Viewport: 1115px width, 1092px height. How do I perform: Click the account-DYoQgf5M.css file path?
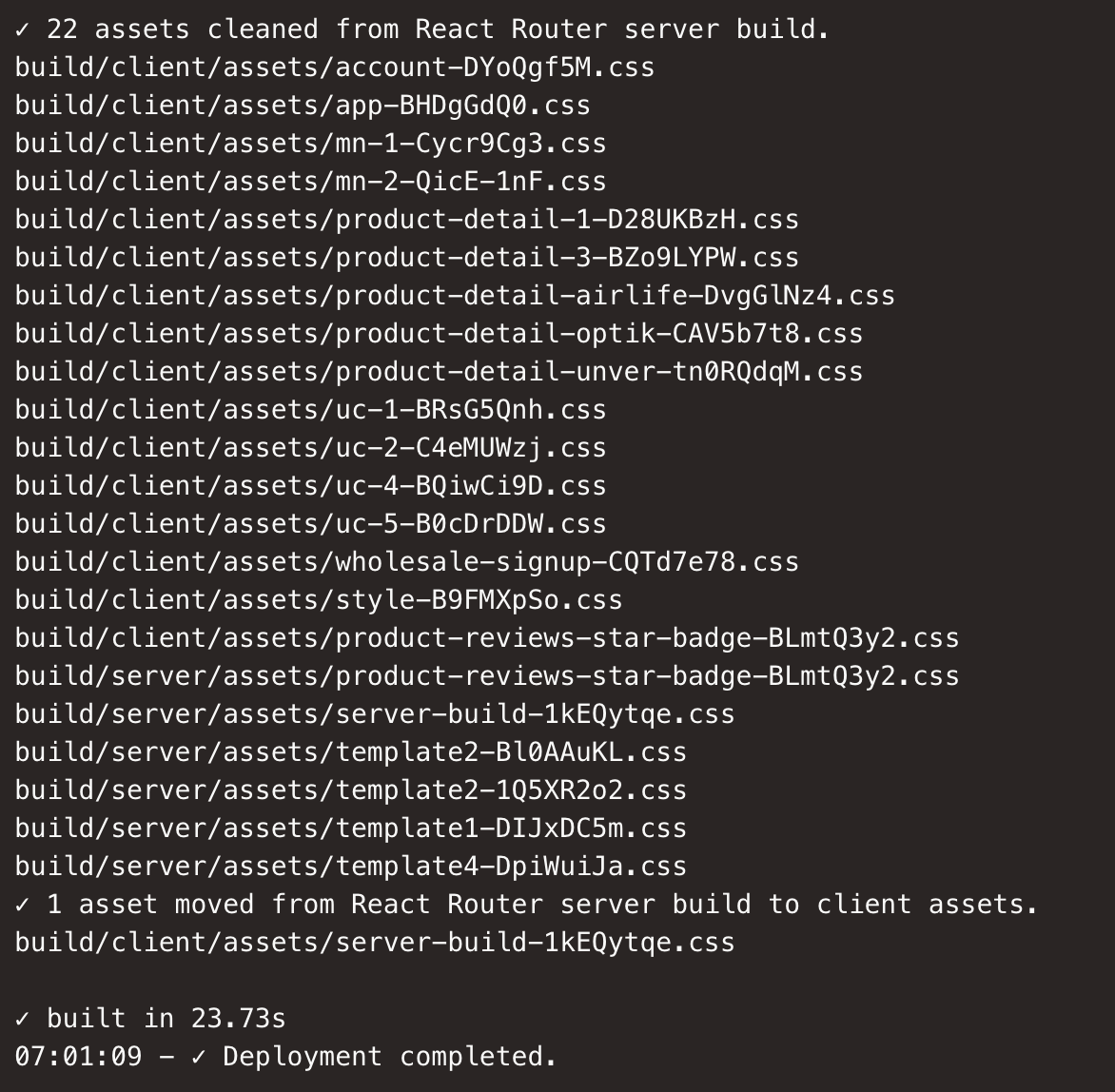click(x=335, y=68)
